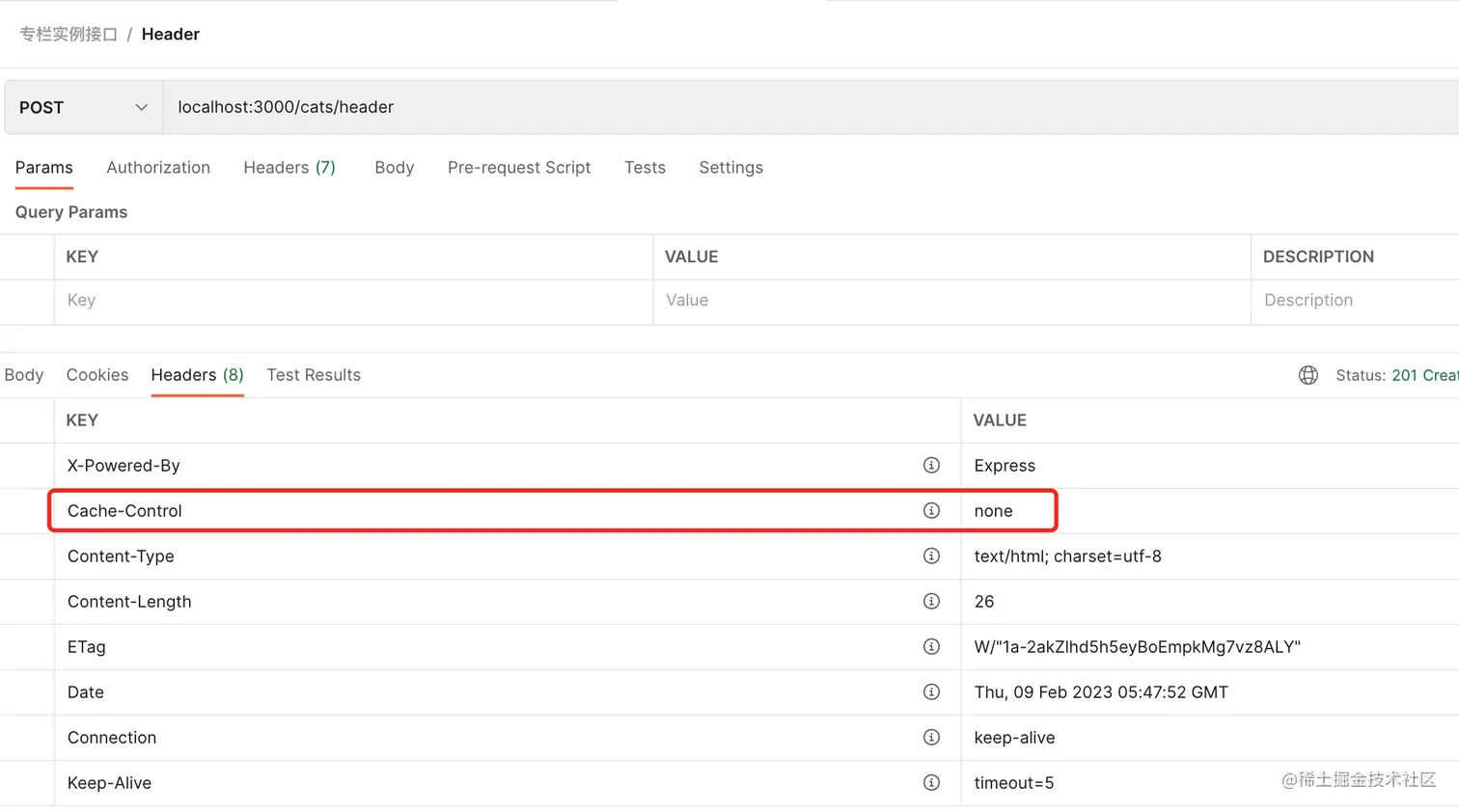Switch to the Tests tab
Screen dimensions: 1459x812
(x=645, y=168)
